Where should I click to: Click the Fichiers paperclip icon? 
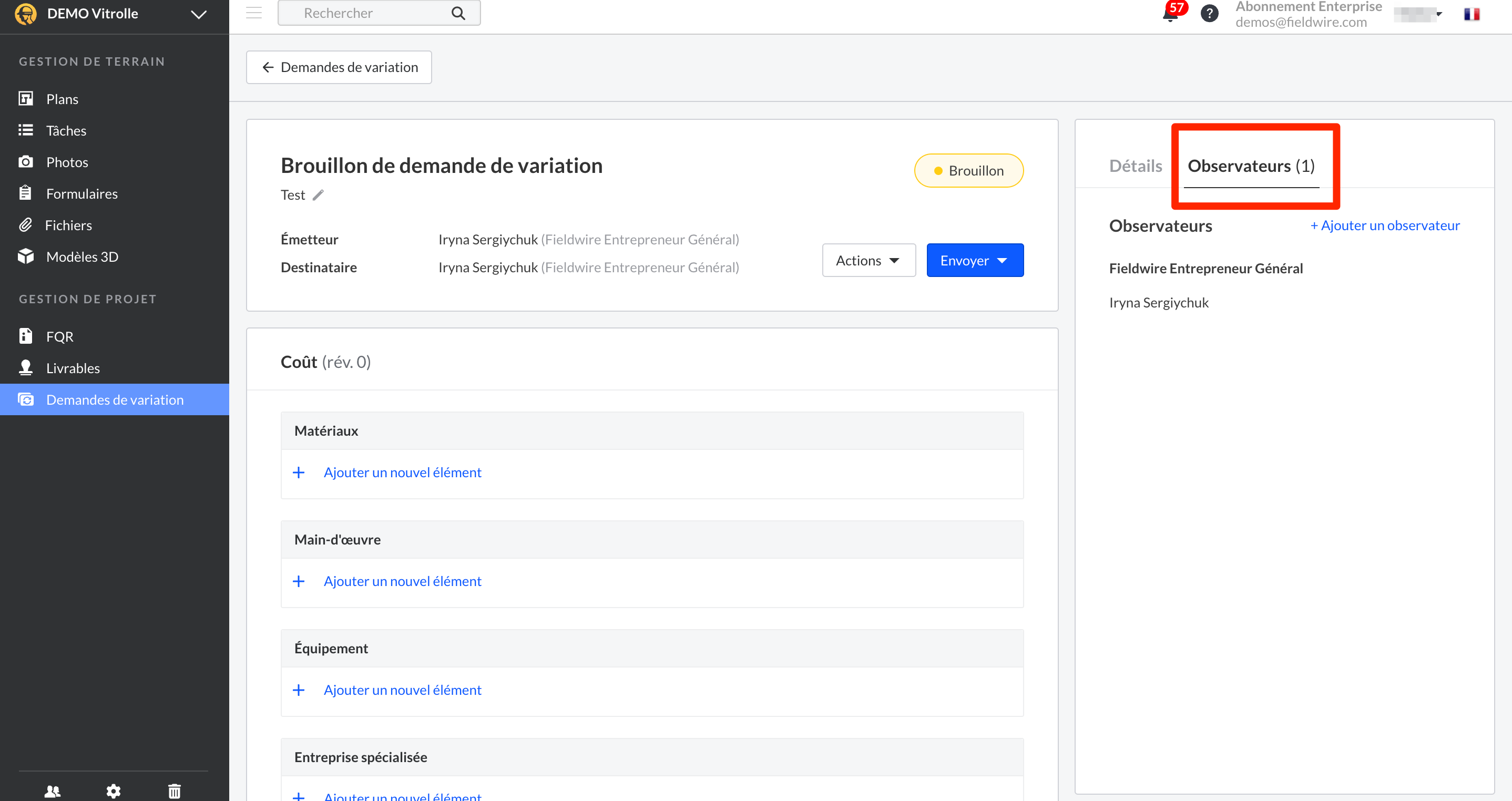click(x=25, y=225)
